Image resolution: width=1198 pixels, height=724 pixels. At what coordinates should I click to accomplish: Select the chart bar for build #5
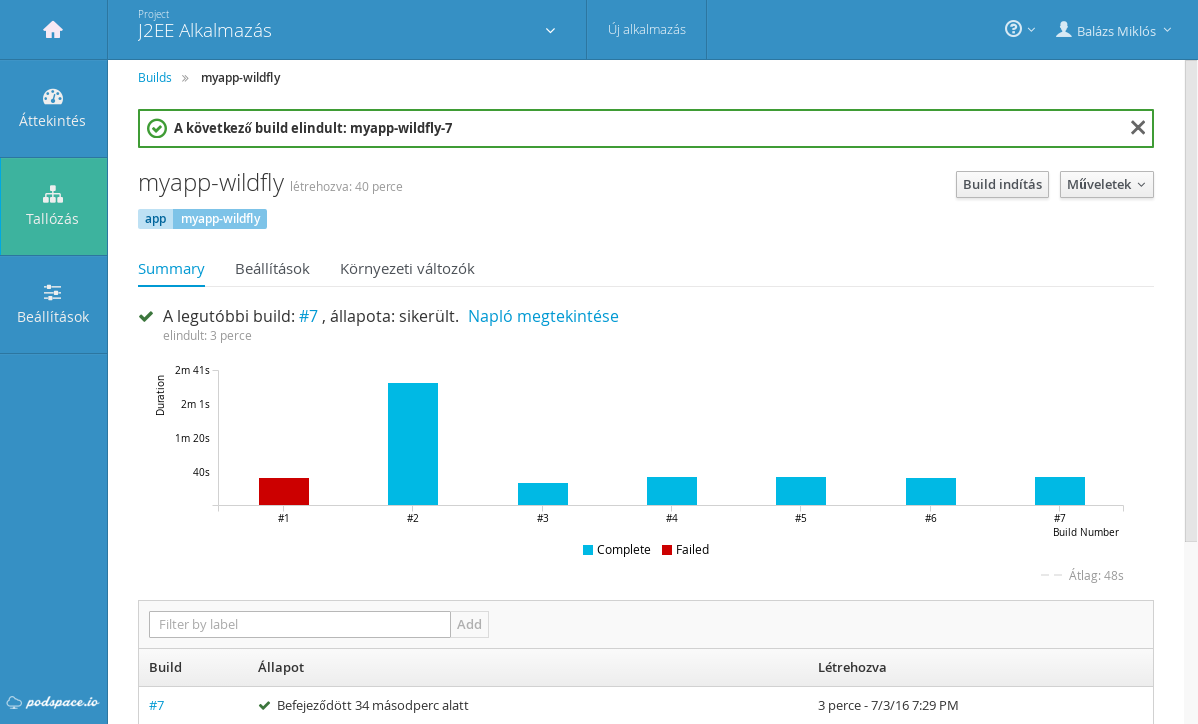click(x=801, y=491)
